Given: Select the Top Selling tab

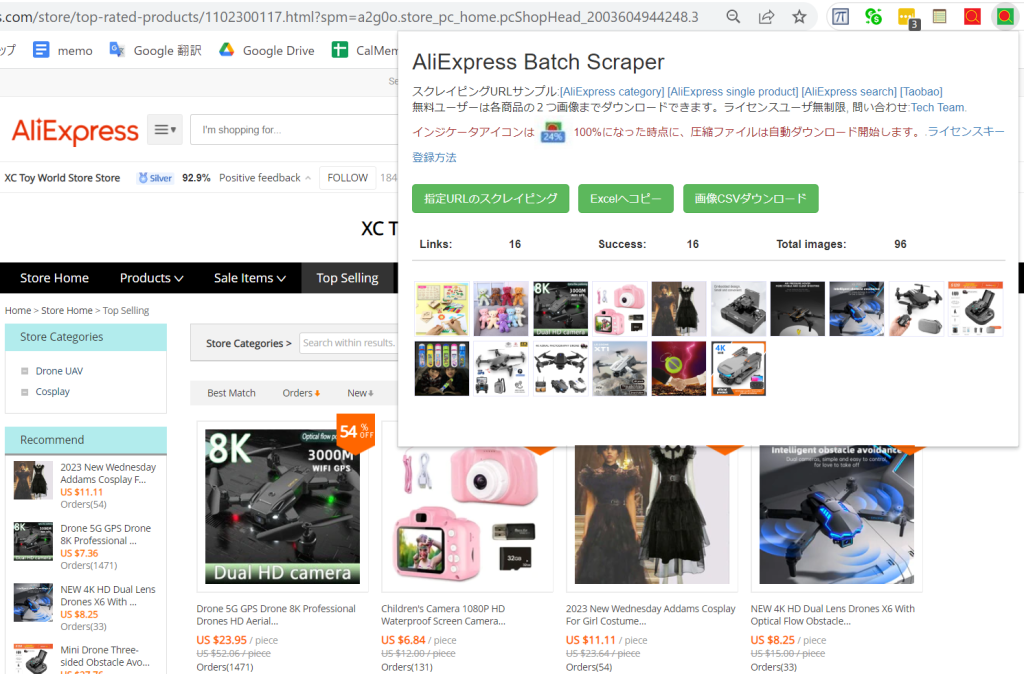Looking at the screenshot, I should [x=347, y=278].
